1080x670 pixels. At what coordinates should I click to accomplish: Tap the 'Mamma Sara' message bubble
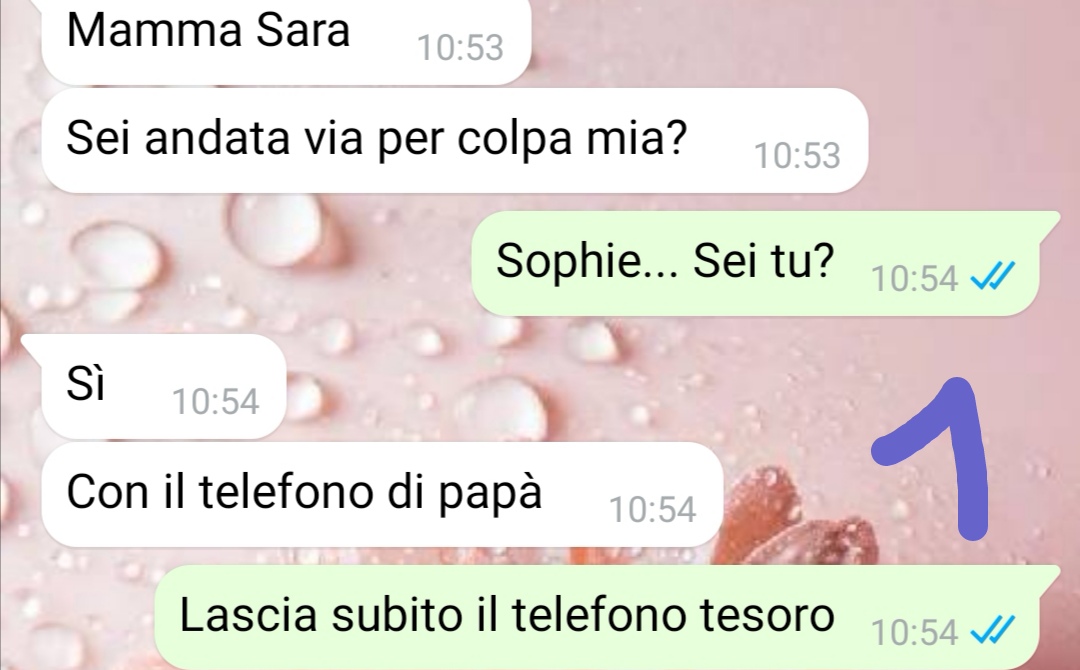click(x=286, y=41)
